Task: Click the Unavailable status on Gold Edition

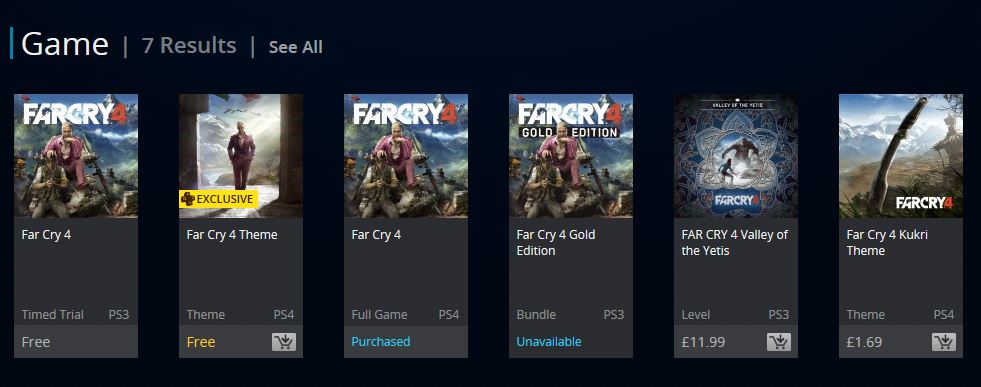Action: [x=549, y=341]
